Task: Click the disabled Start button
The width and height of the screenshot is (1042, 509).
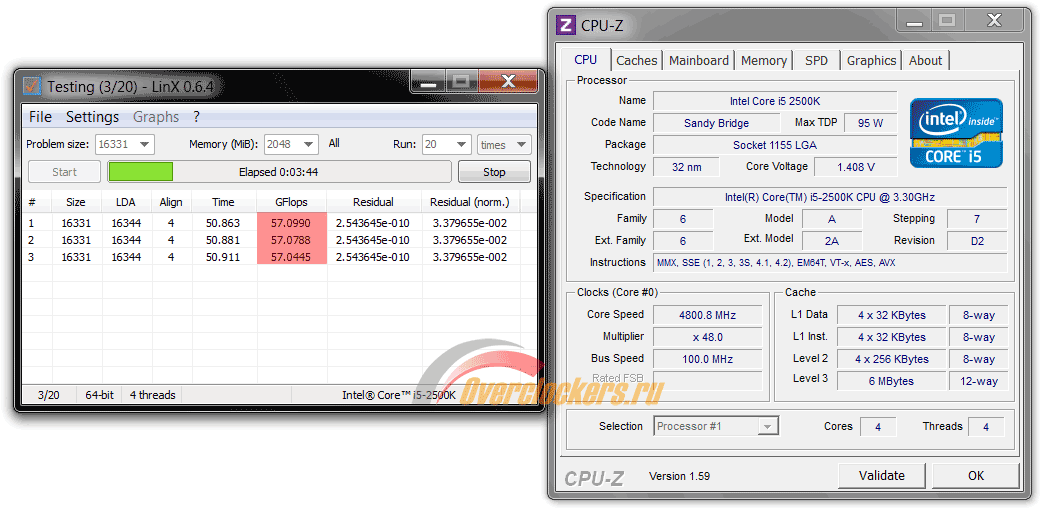Action: (x=64, y=172)
